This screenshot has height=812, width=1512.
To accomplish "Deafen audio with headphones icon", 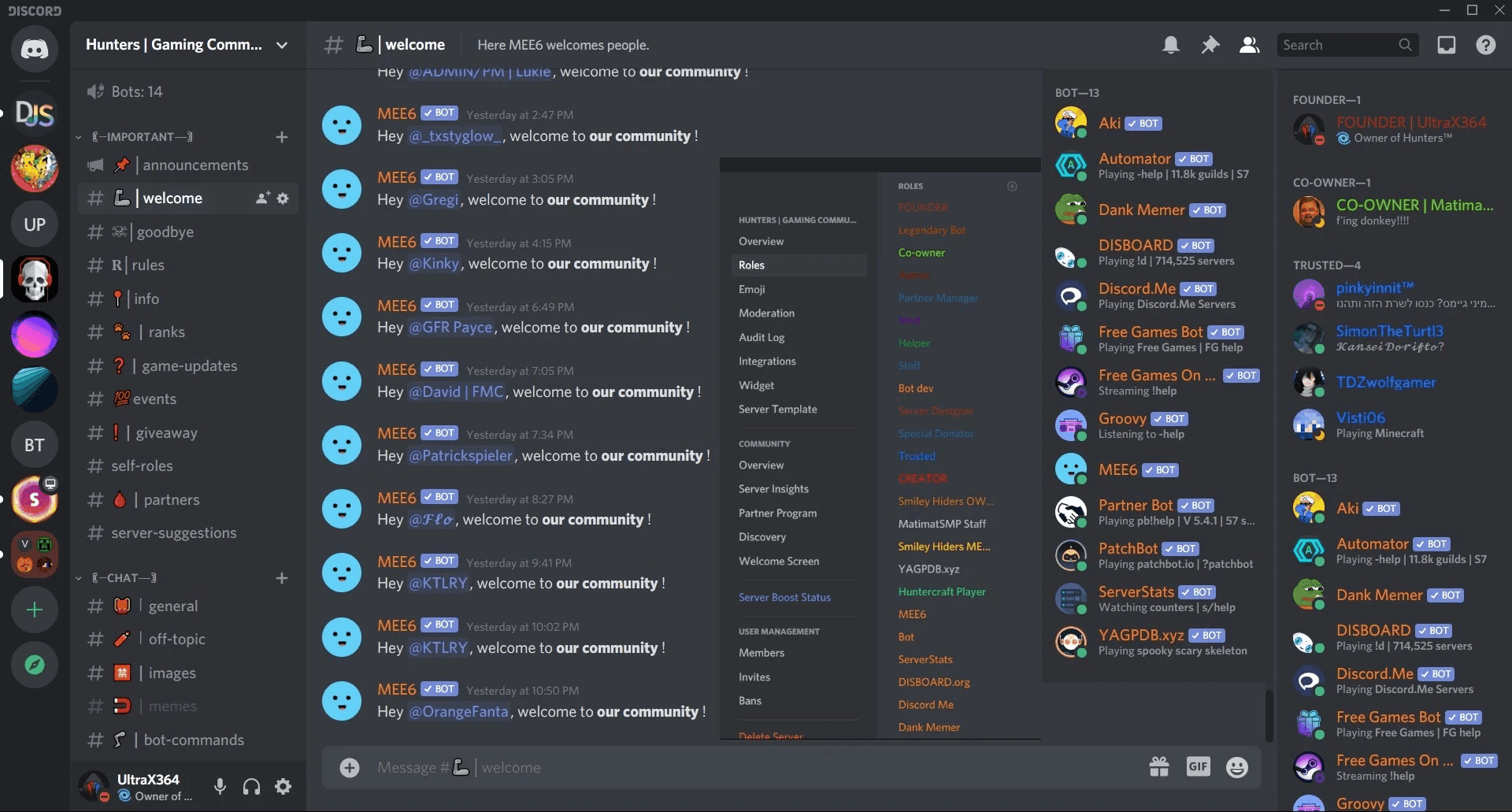I will click(x=252, y=786).
